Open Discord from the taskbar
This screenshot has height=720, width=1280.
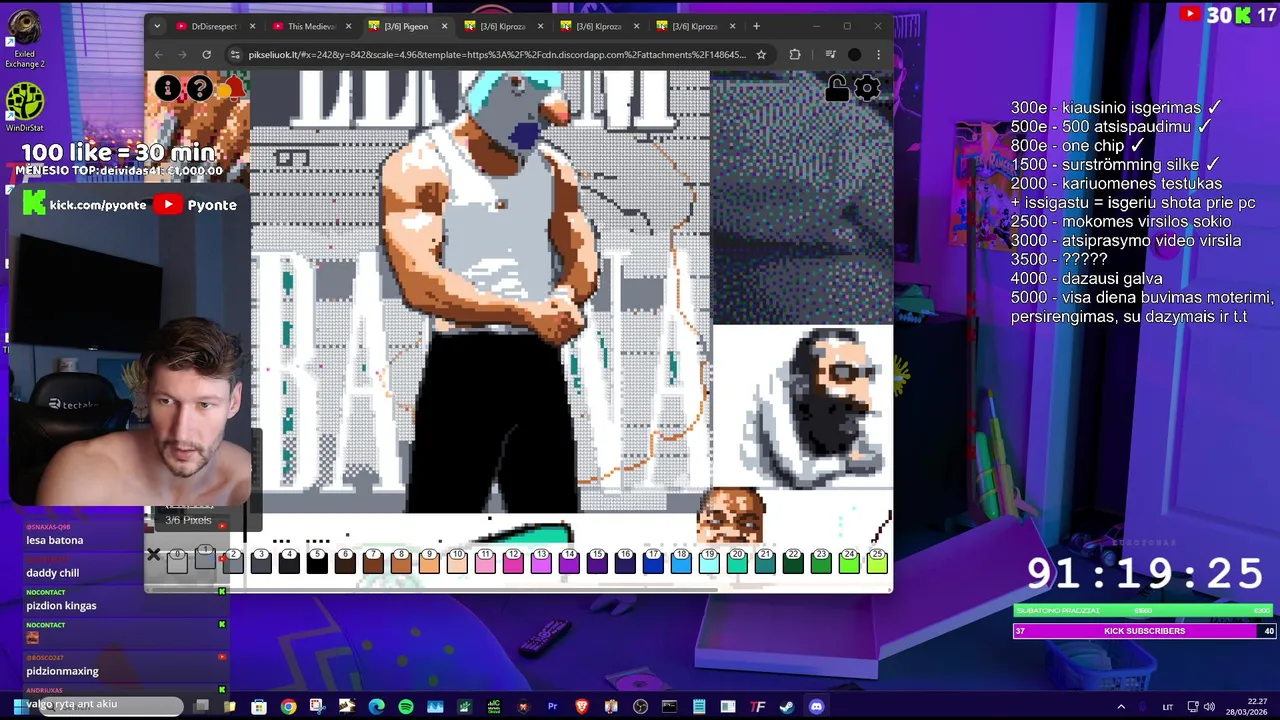point(816,707)
